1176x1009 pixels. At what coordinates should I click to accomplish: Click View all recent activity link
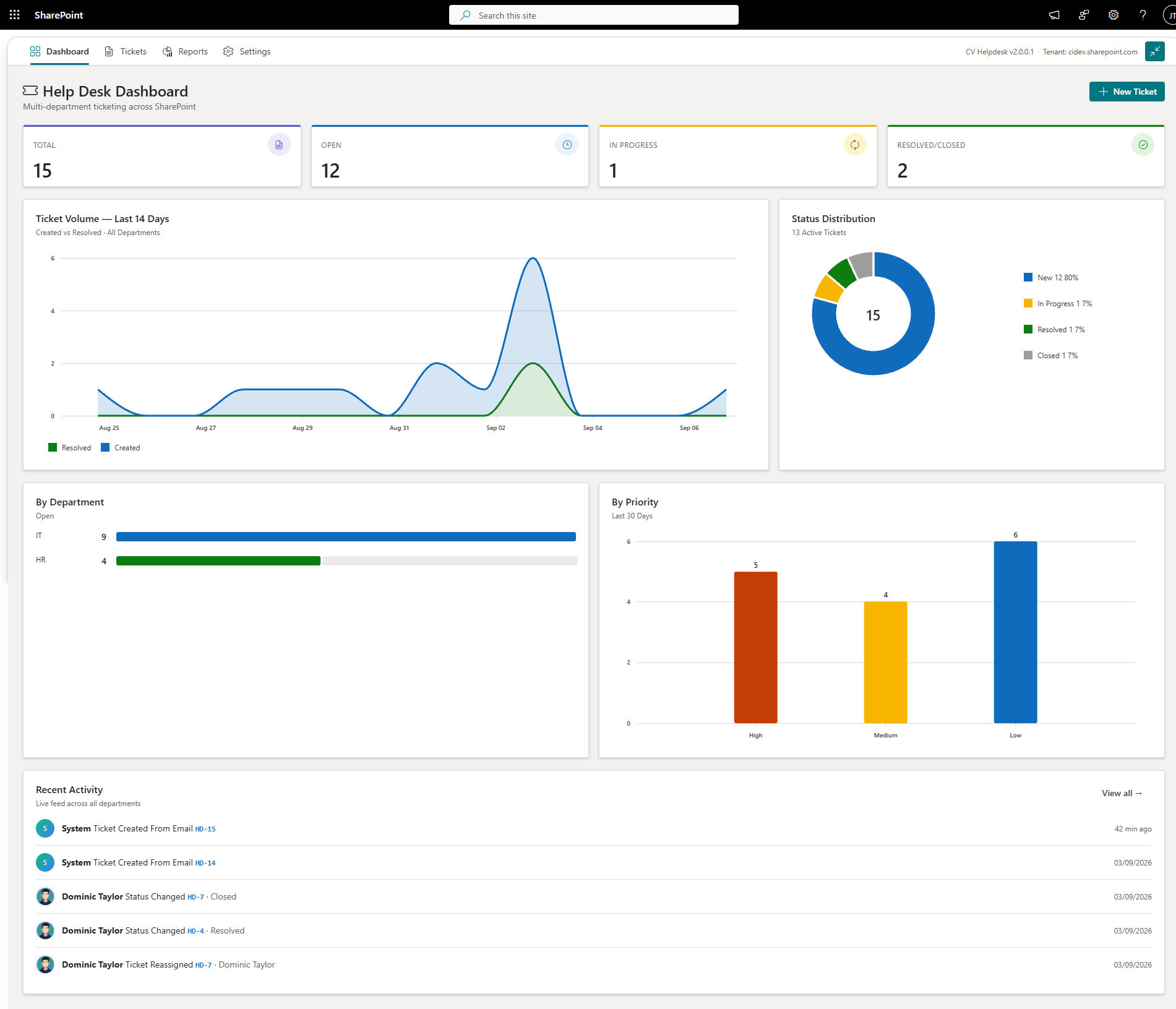point(1122,793)
